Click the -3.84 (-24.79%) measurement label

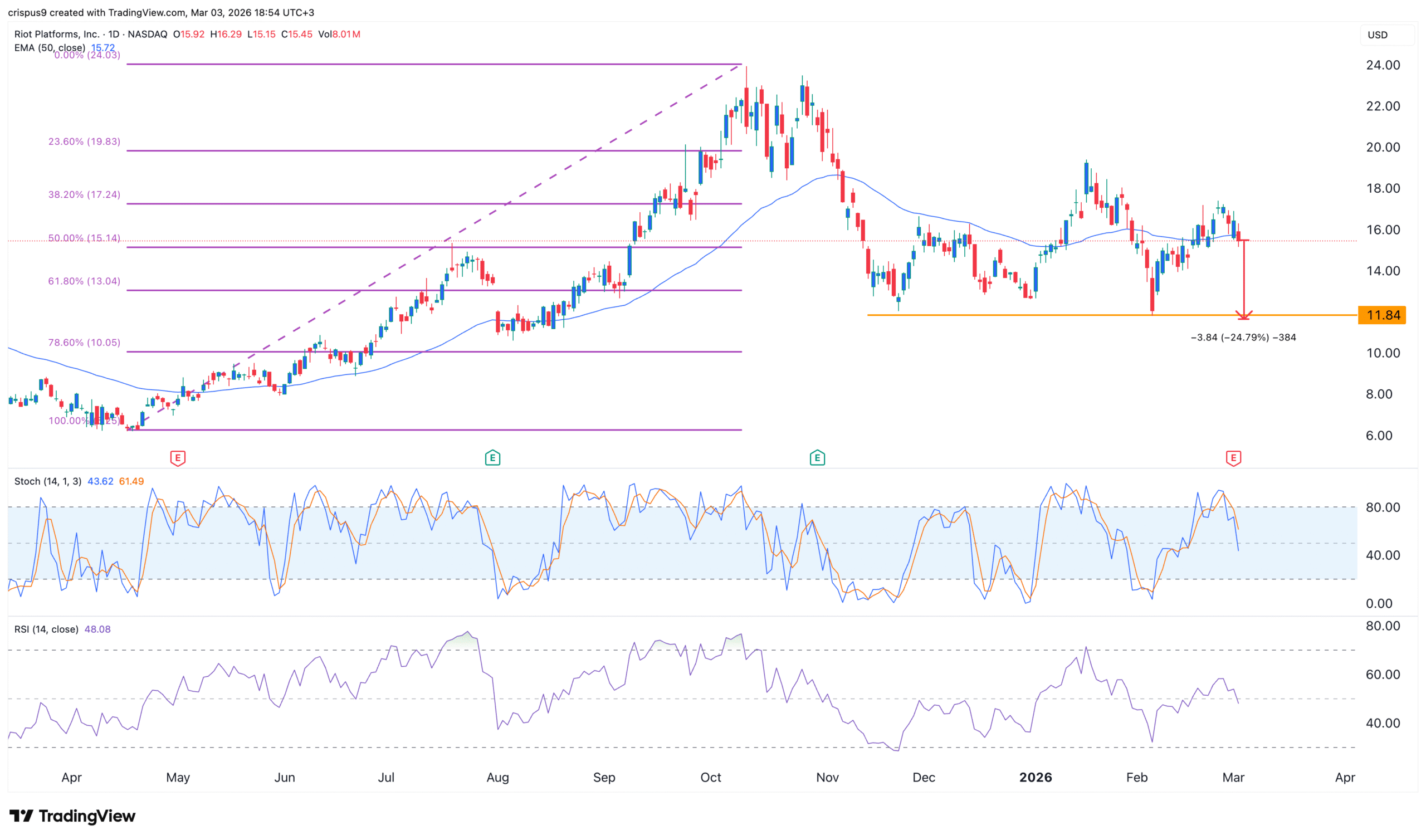[1243, 338]
